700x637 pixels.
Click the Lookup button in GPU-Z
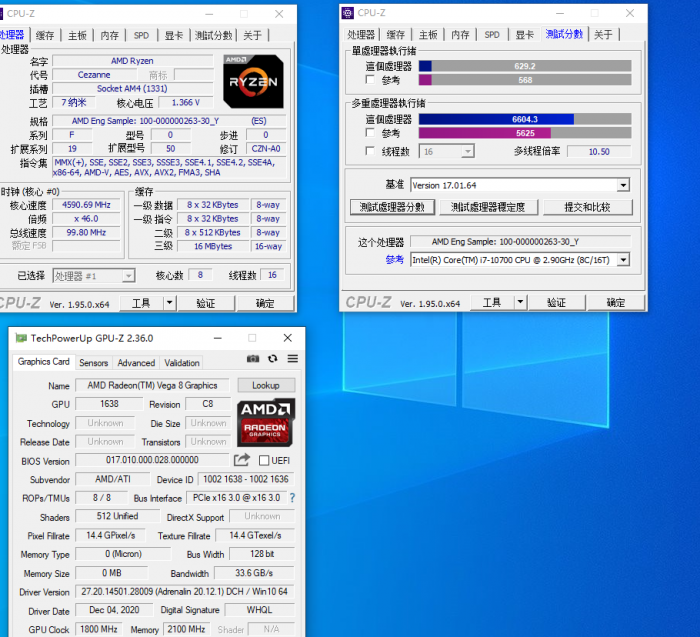(266, 385)
